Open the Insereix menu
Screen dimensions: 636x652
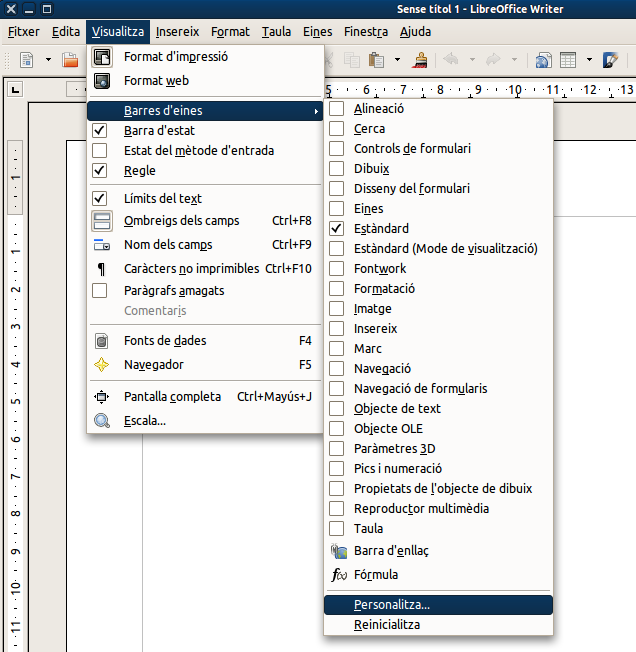click(x=177, y=32)
